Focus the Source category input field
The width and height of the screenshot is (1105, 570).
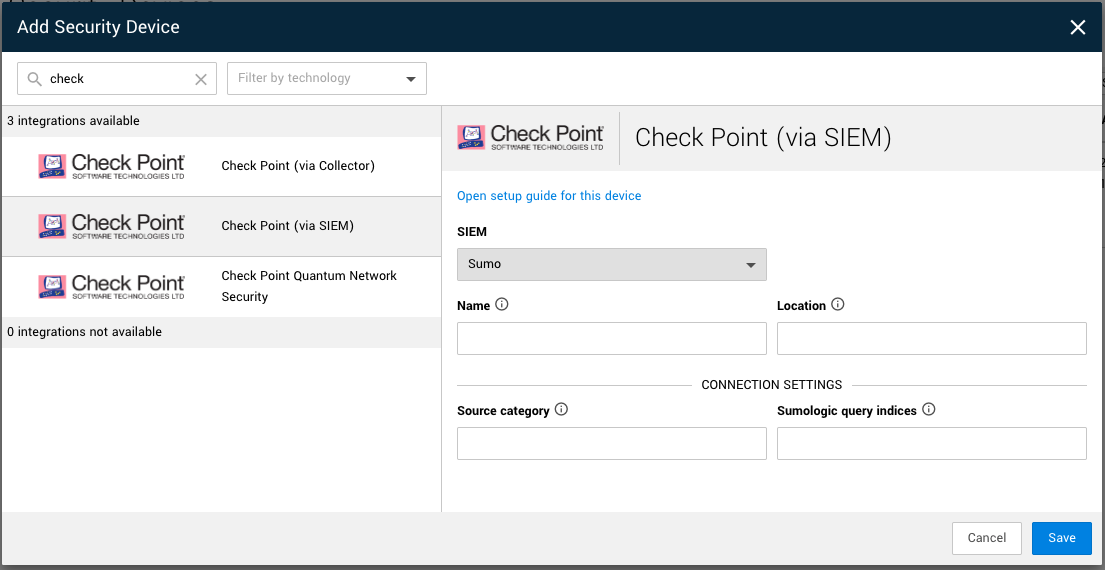coord(612,443)
